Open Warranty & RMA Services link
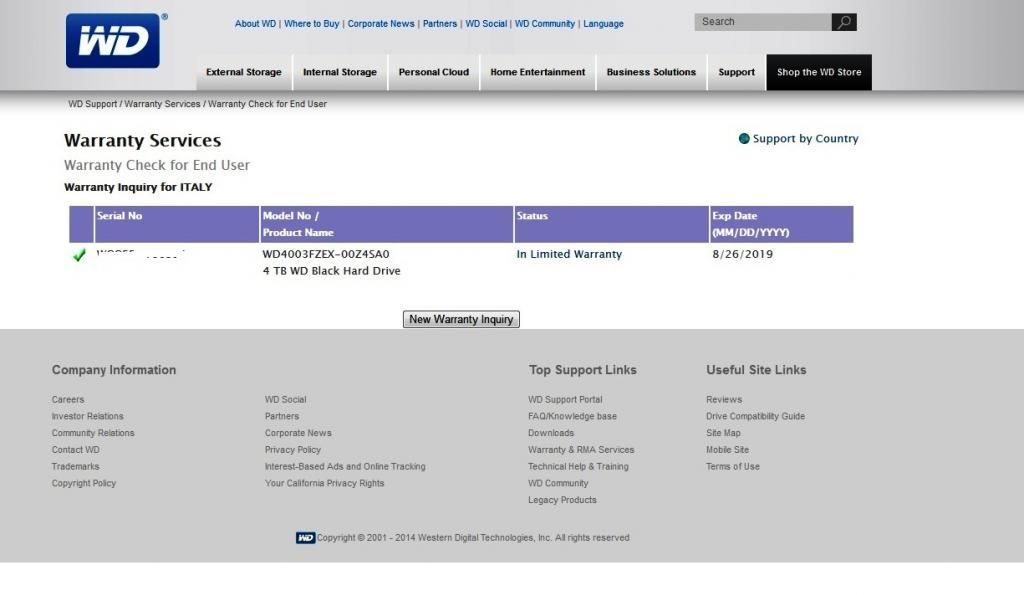Viewport: 1024px width, 595px height. (581, 450)
